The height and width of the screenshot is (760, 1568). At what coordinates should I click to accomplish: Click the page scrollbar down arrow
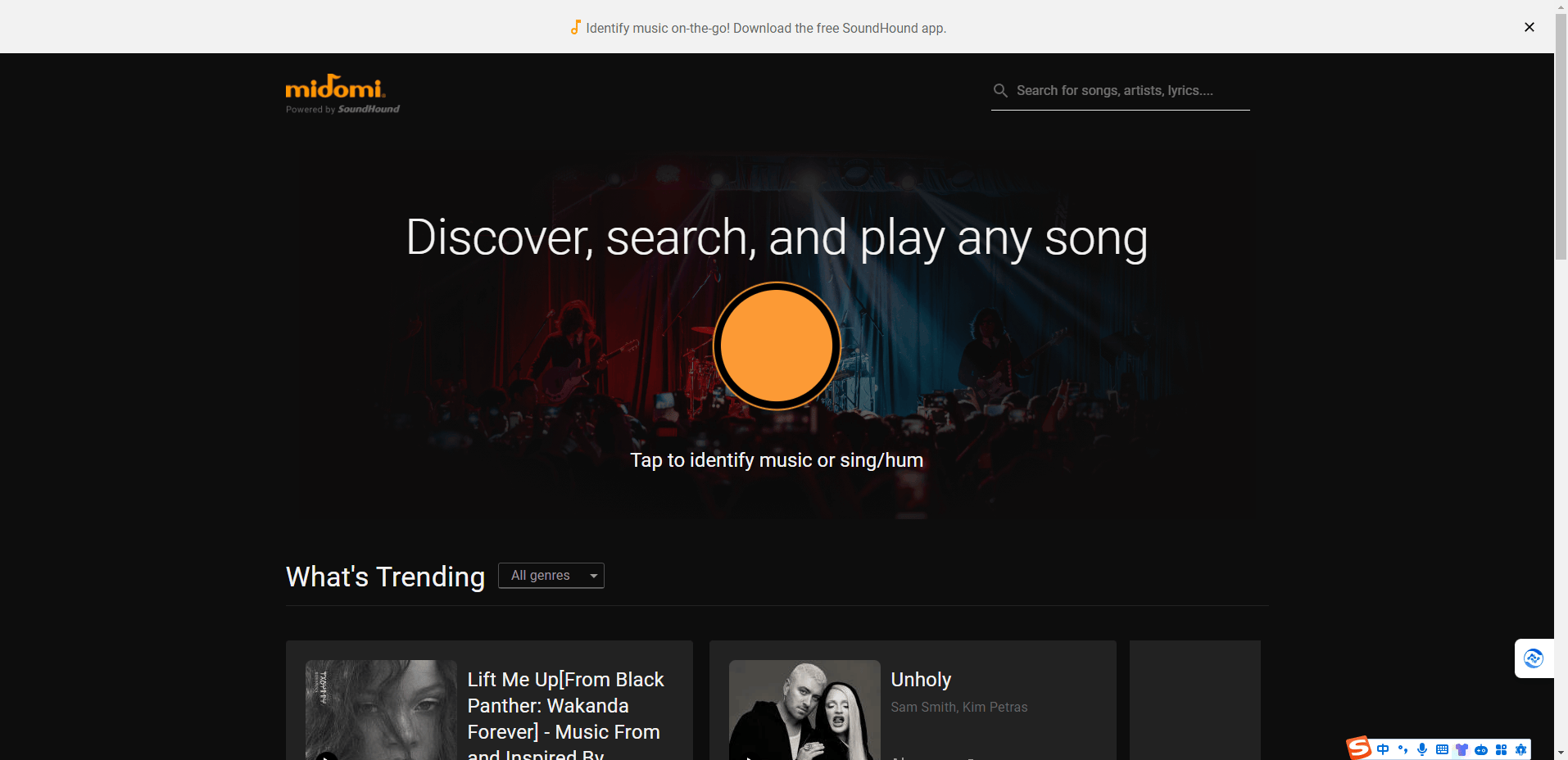click(x=1561, y=753)
